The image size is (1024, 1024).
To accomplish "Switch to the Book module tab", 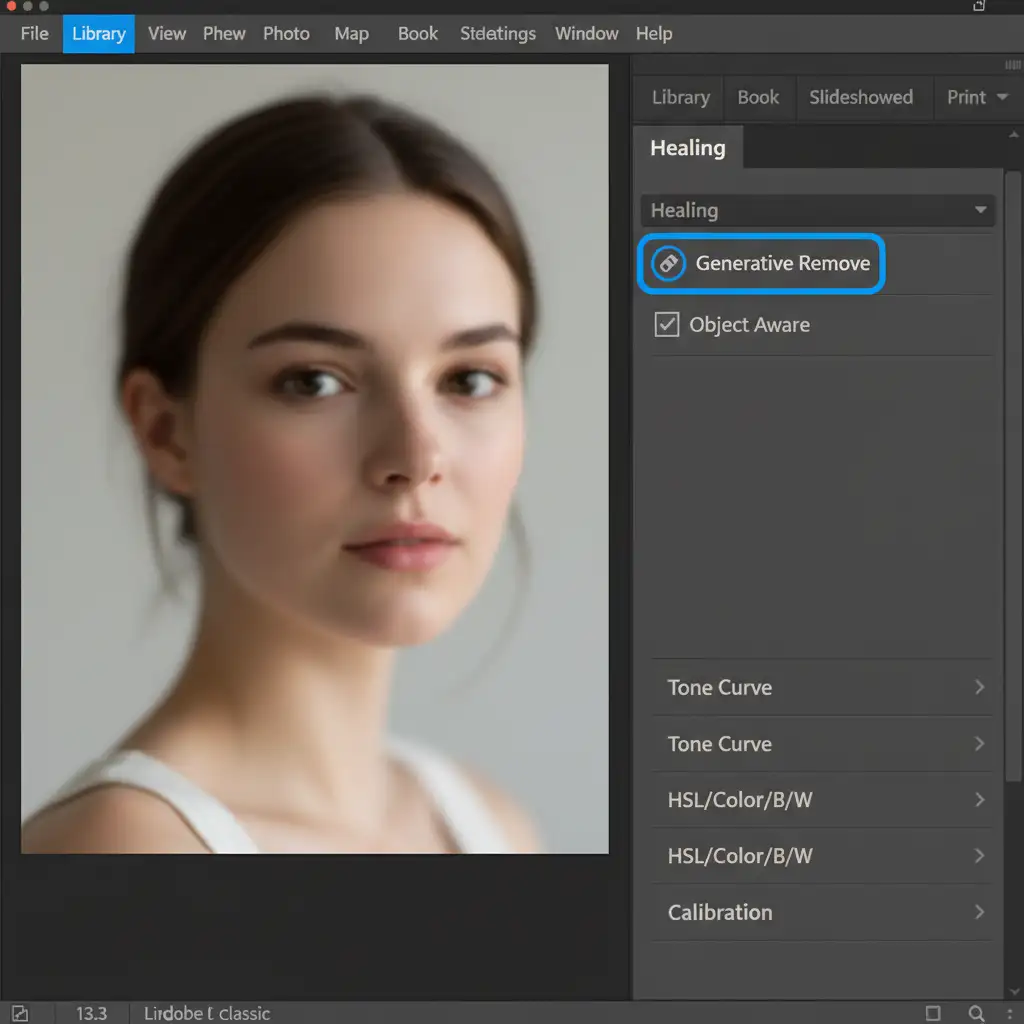I will pos(758,97).
